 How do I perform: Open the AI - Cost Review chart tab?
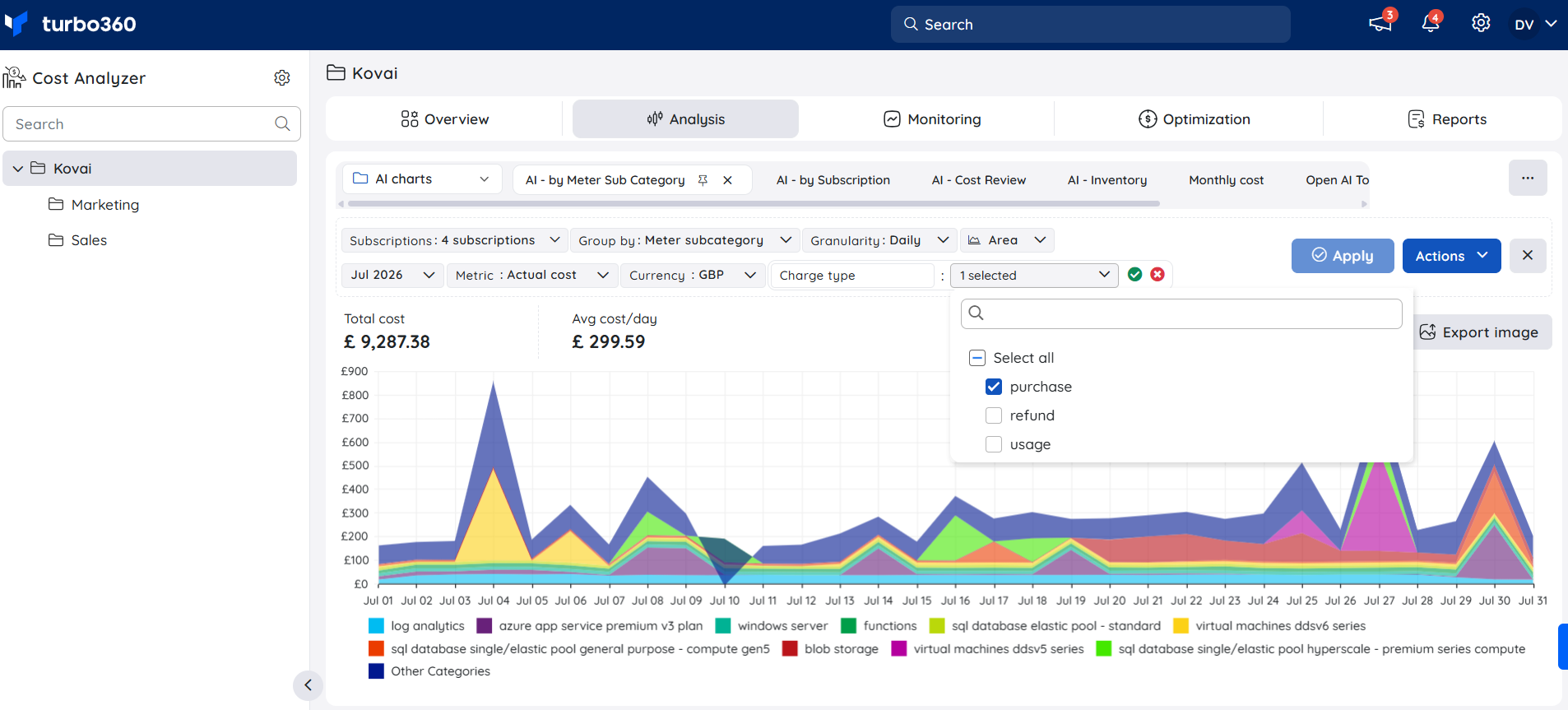tap(979, 180)
